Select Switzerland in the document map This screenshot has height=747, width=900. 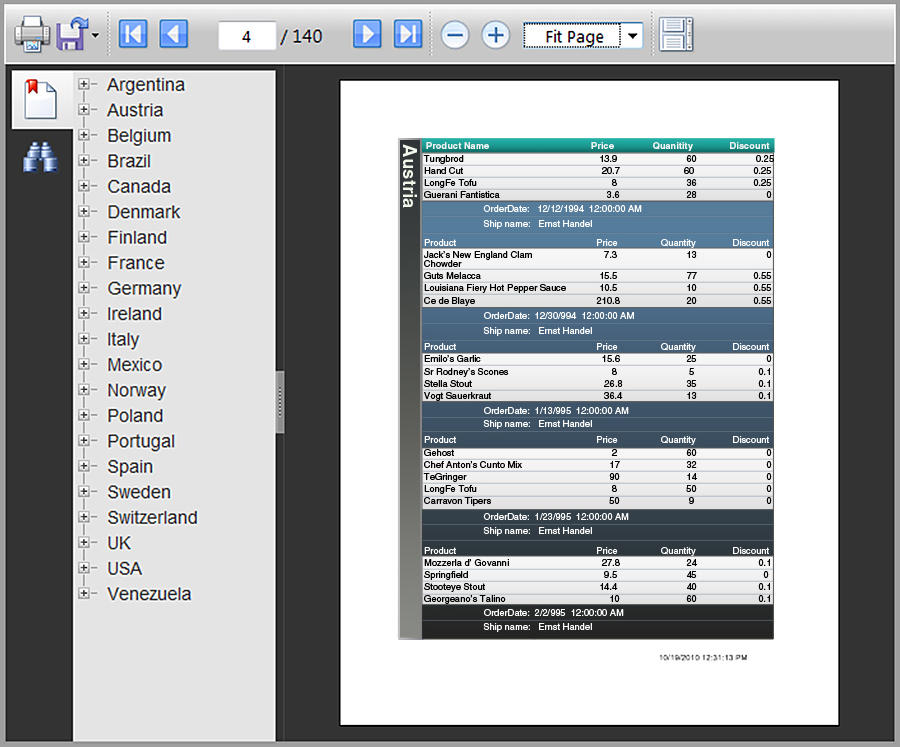152,518
